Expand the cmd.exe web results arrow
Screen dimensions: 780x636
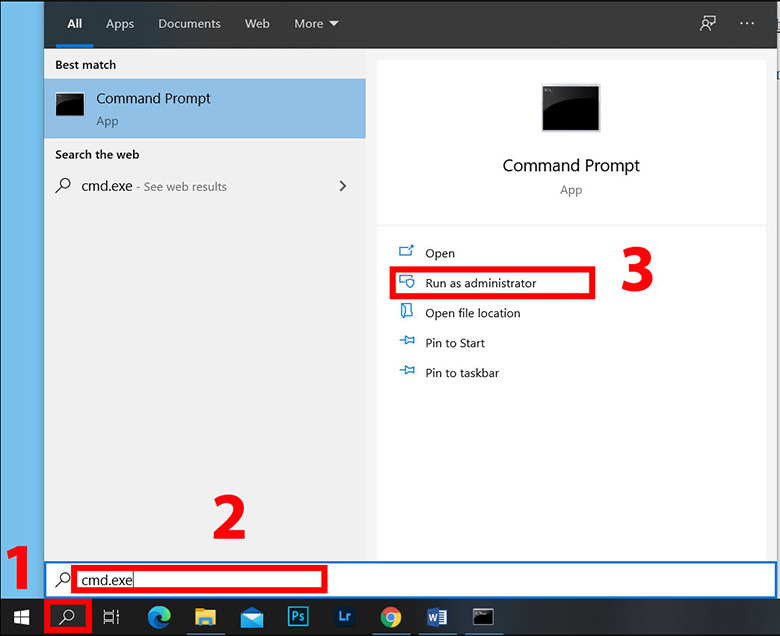[343, 186]
